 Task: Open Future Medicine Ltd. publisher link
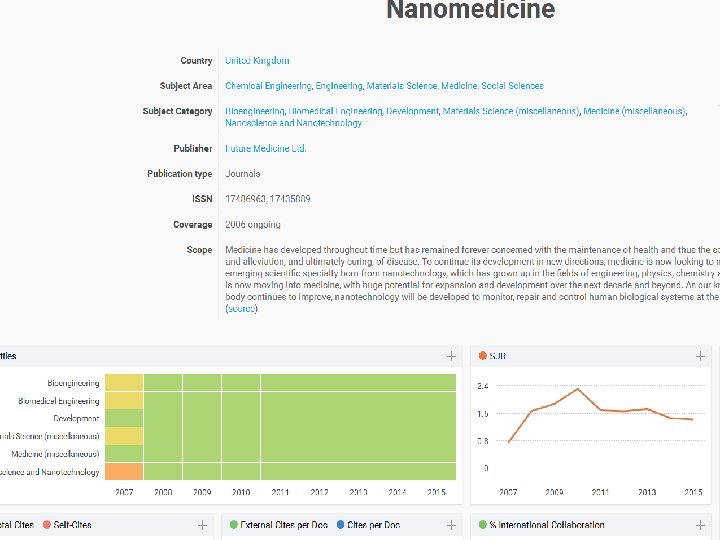pyautogui.click(x=266, y=148)
